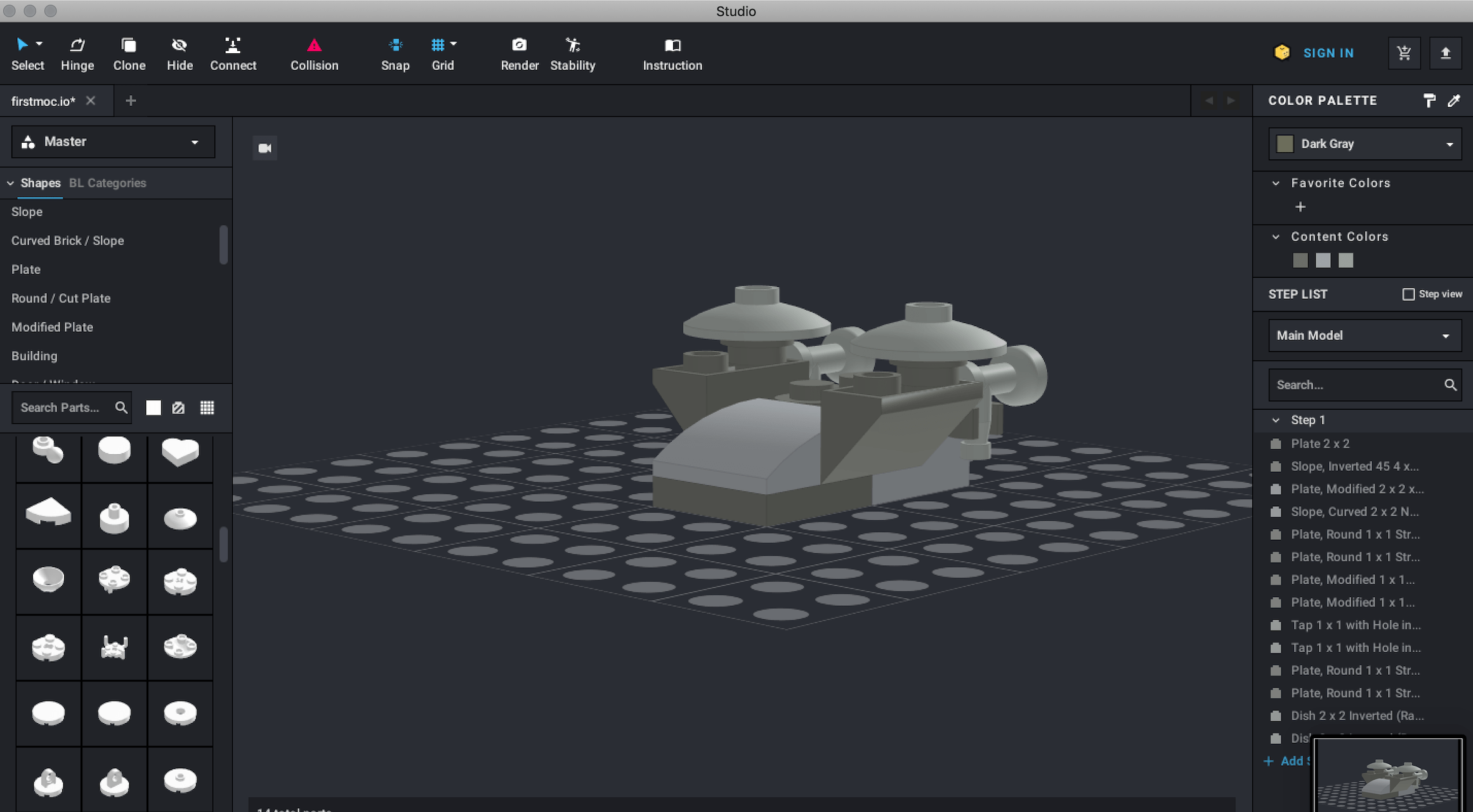1473x812 pixels.
Task: Toggle the Collision warning tool
Action: [x=314, y=53]
